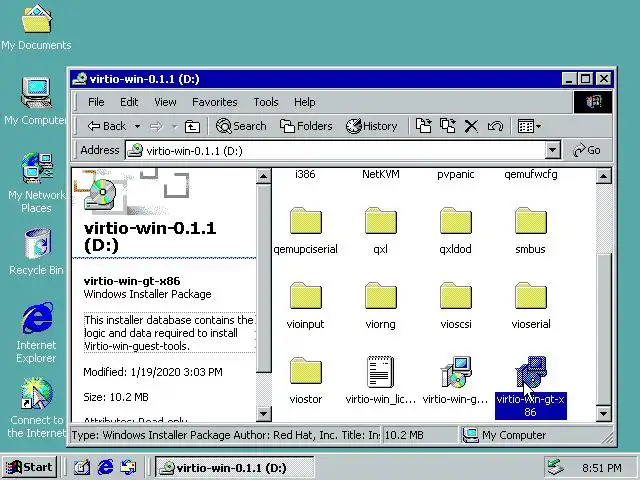640x480 pixels.
Task: Click the Go button
Action: (587, 150)
